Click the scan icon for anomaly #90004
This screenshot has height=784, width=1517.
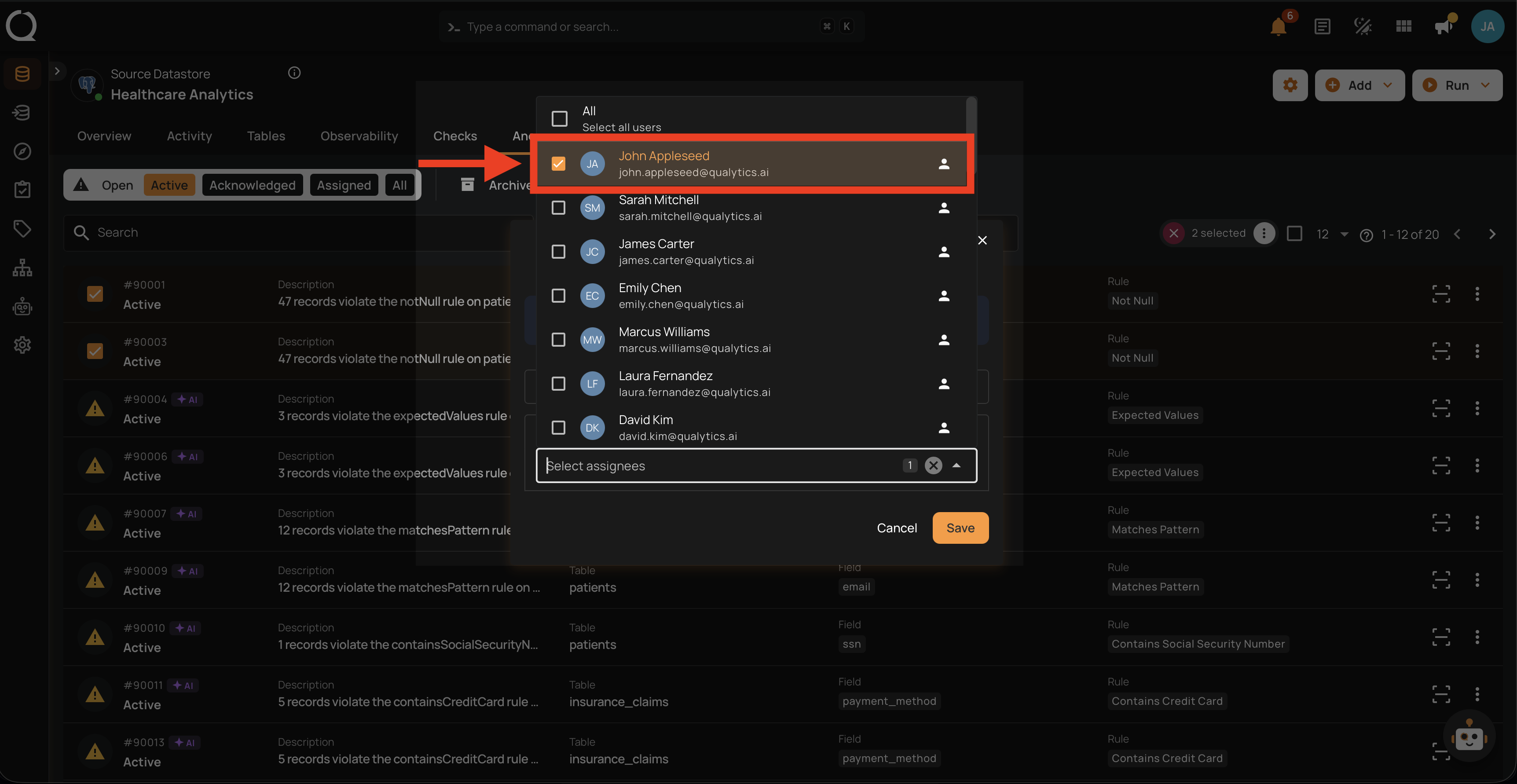[x=1440, y=408]
